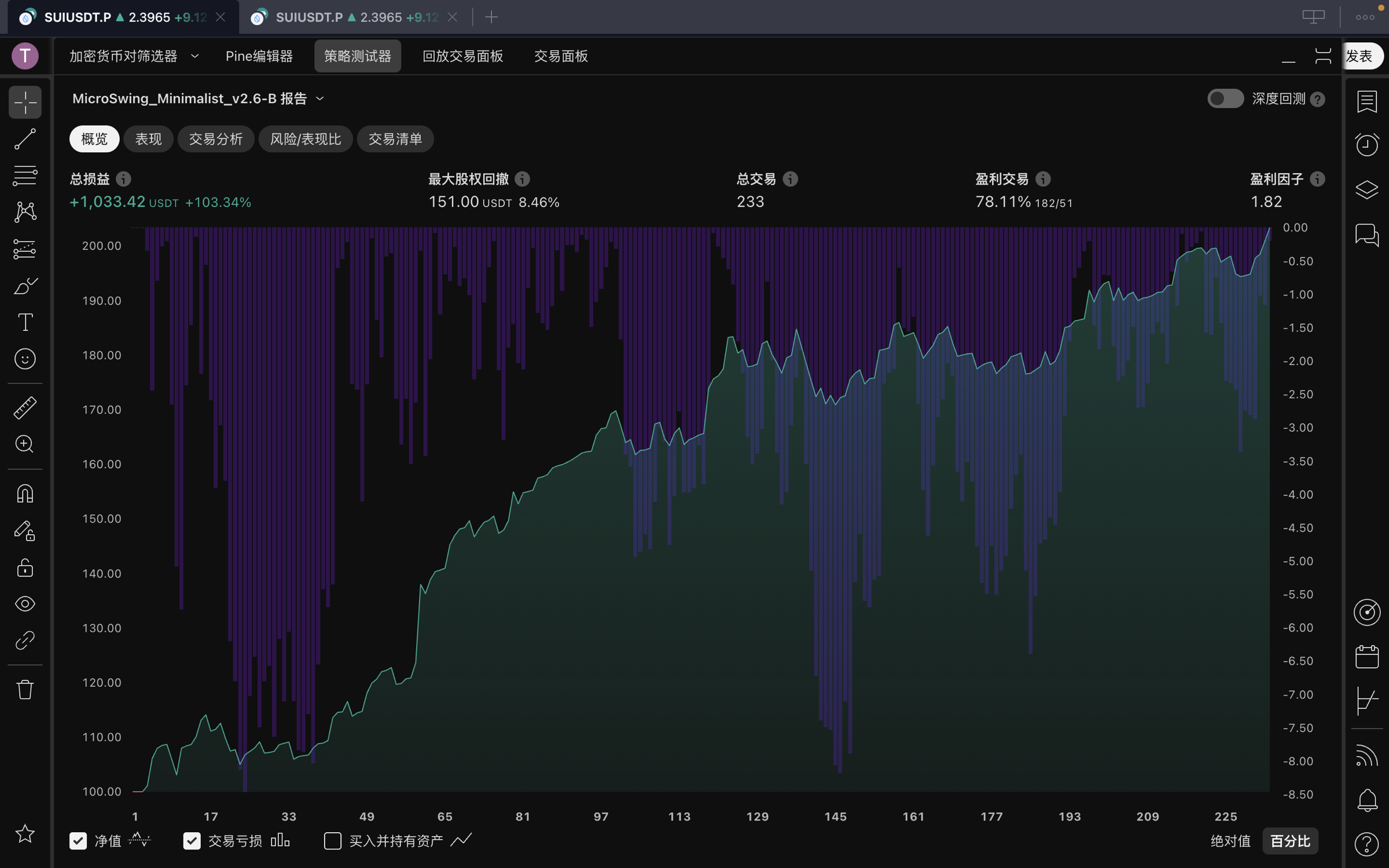Click the emoji icons tool

click(25, 359)
